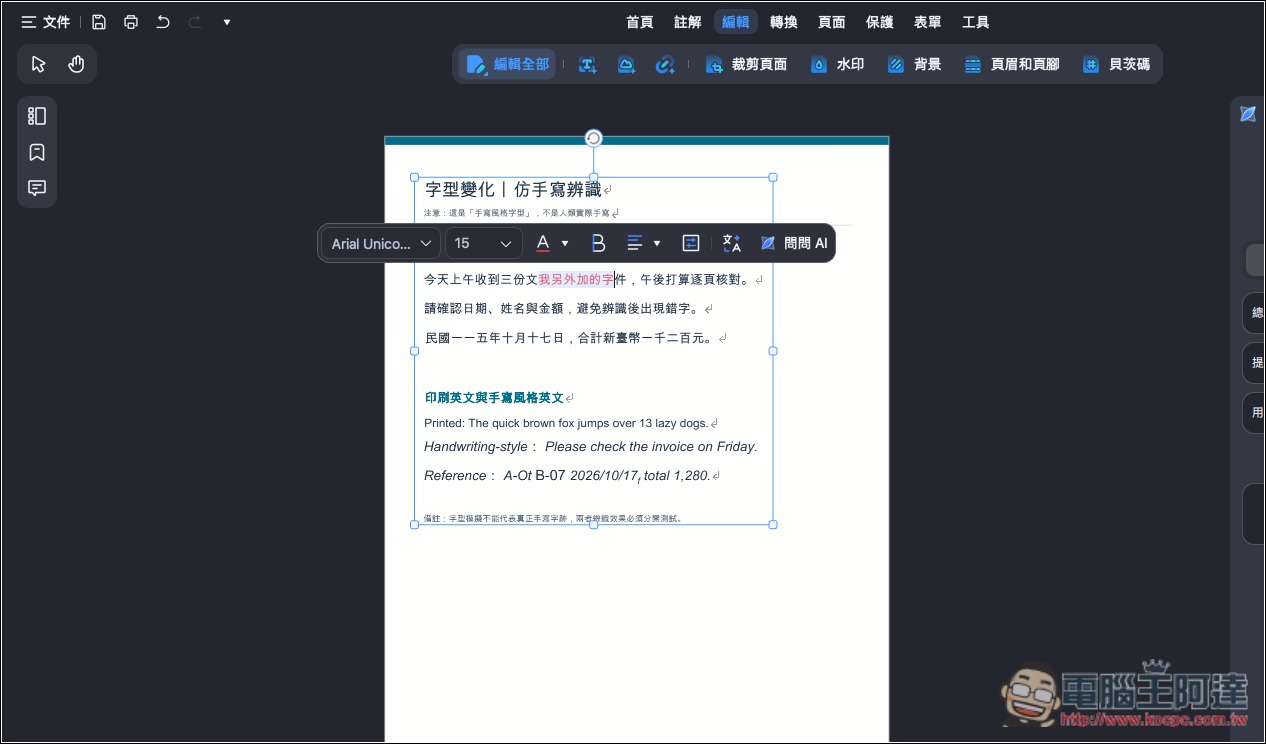Click the 背景 background button
The image size is (1266, 744).
[x=915, y=64]
